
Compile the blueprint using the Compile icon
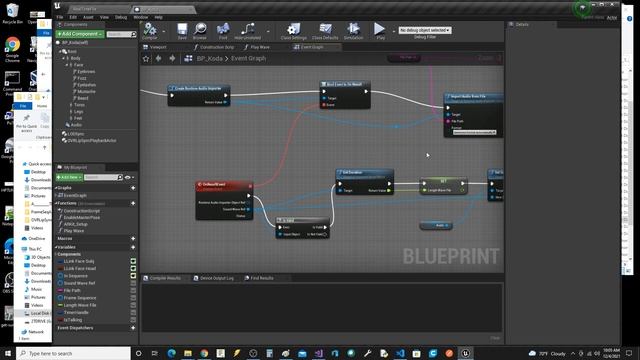150,31
